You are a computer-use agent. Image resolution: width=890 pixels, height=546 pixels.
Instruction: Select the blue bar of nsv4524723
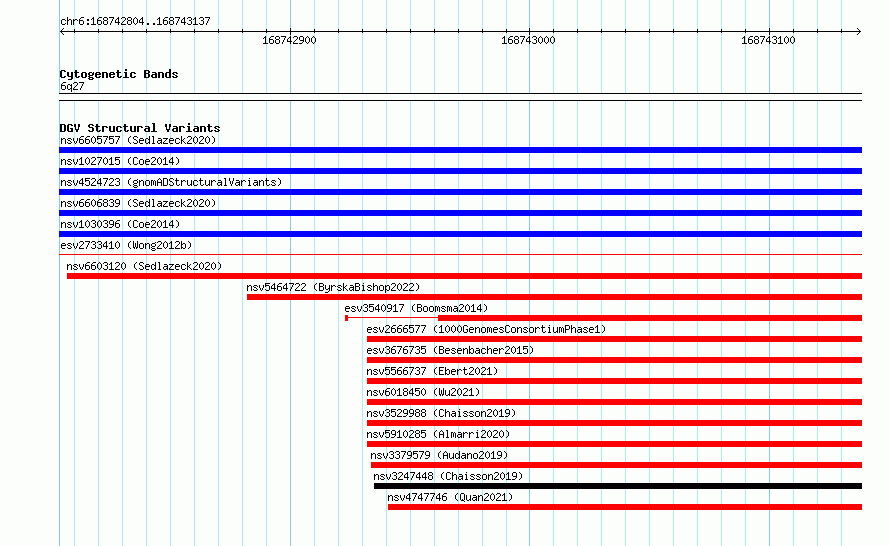click(x=460, y=192)
